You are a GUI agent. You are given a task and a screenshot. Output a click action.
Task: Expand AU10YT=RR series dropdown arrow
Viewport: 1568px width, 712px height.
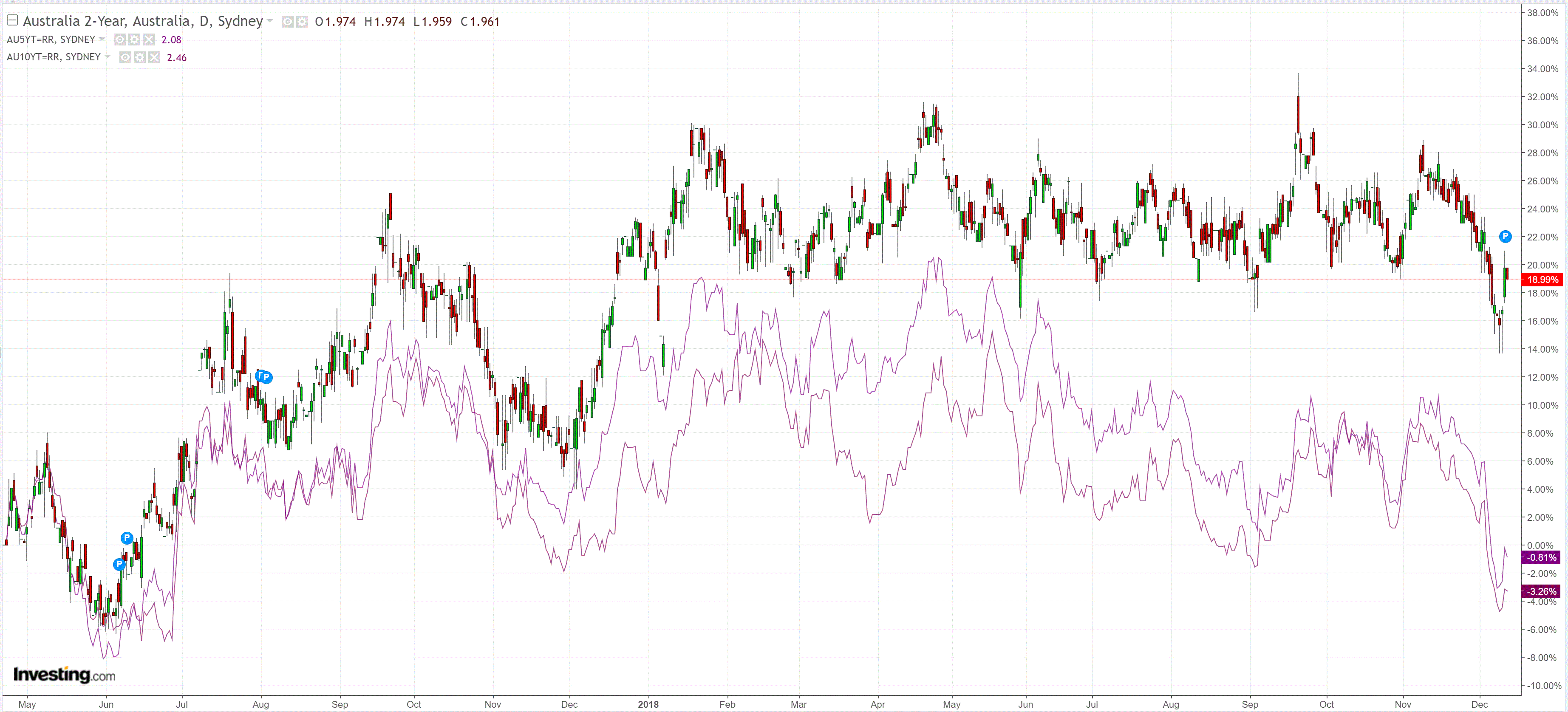108,57
